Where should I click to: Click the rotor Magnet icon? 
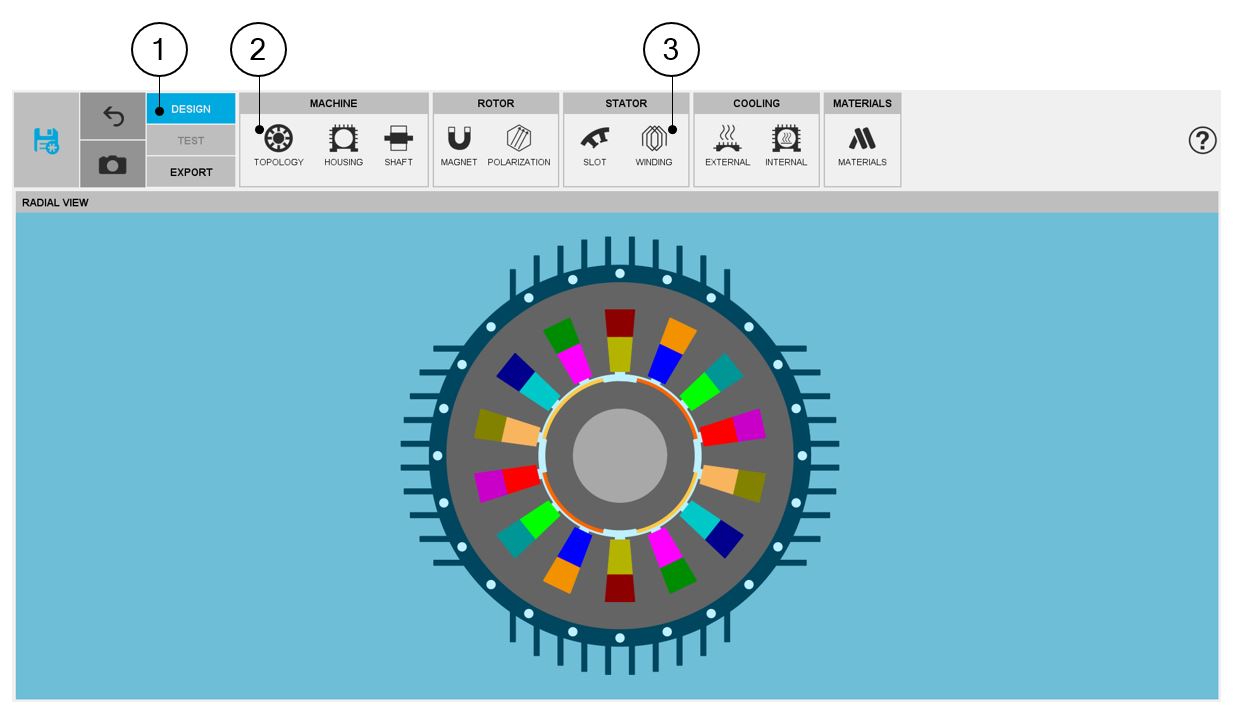click(459, 141)
